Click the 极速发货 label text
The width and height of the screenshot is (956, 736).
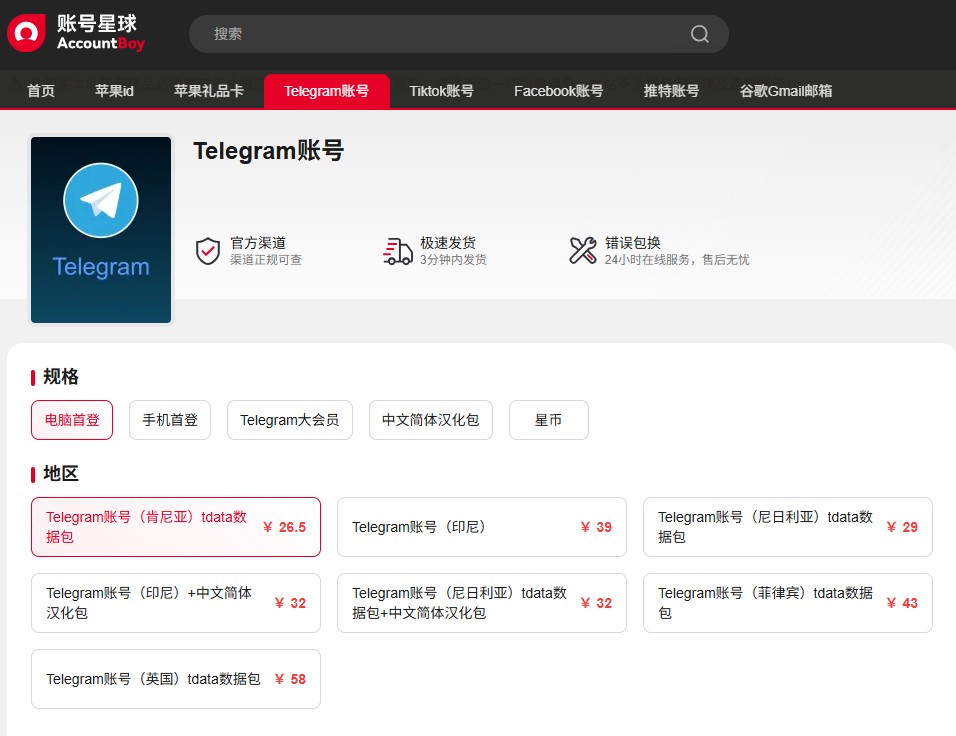coord(448,243)
